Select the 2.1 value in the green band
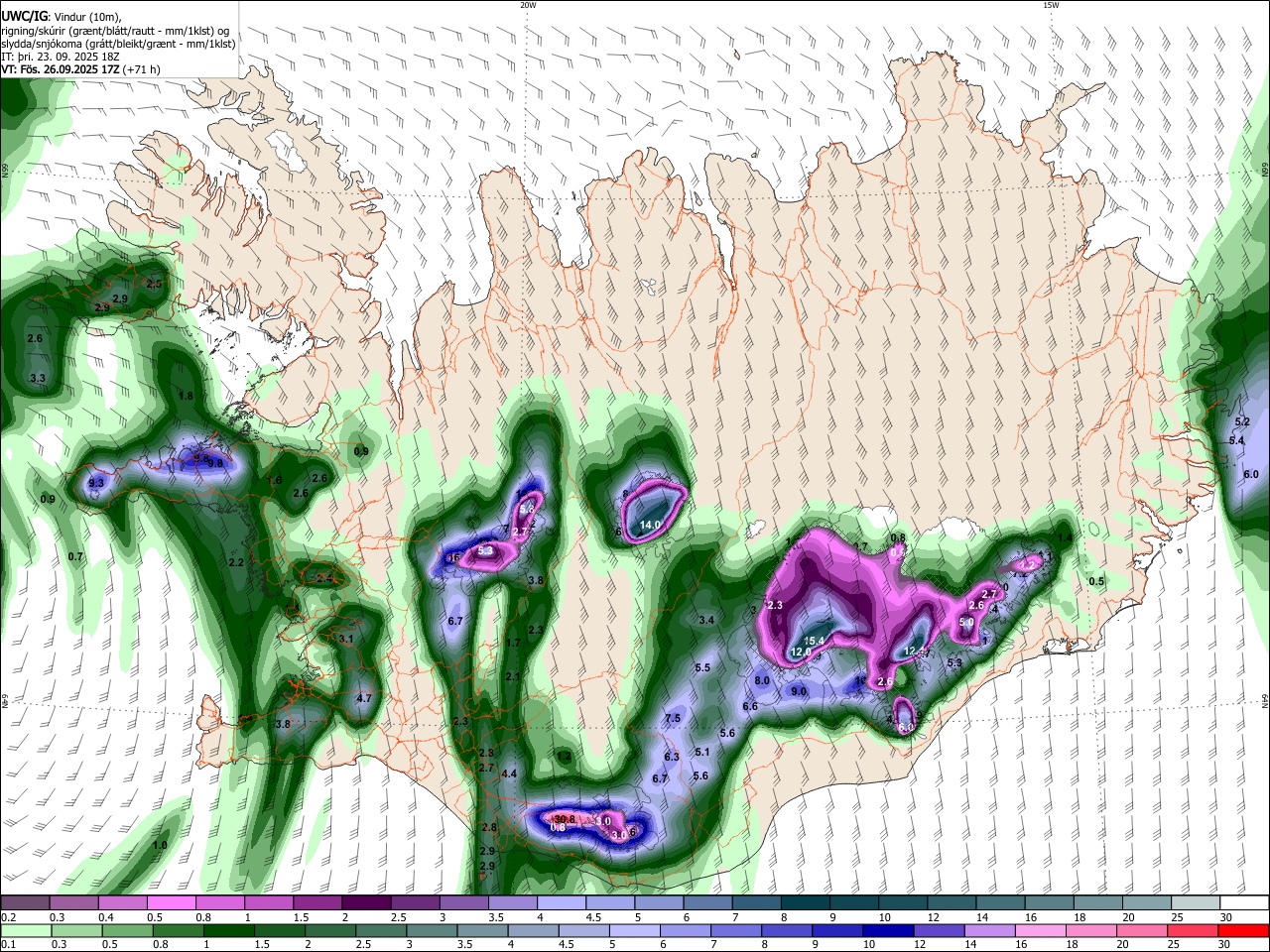Viewport: 1270px width, 952px height. pos(512,677)
